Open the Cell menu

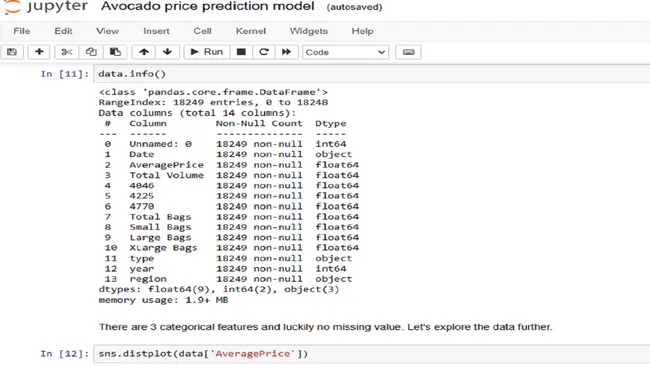[x=202, y=31]
